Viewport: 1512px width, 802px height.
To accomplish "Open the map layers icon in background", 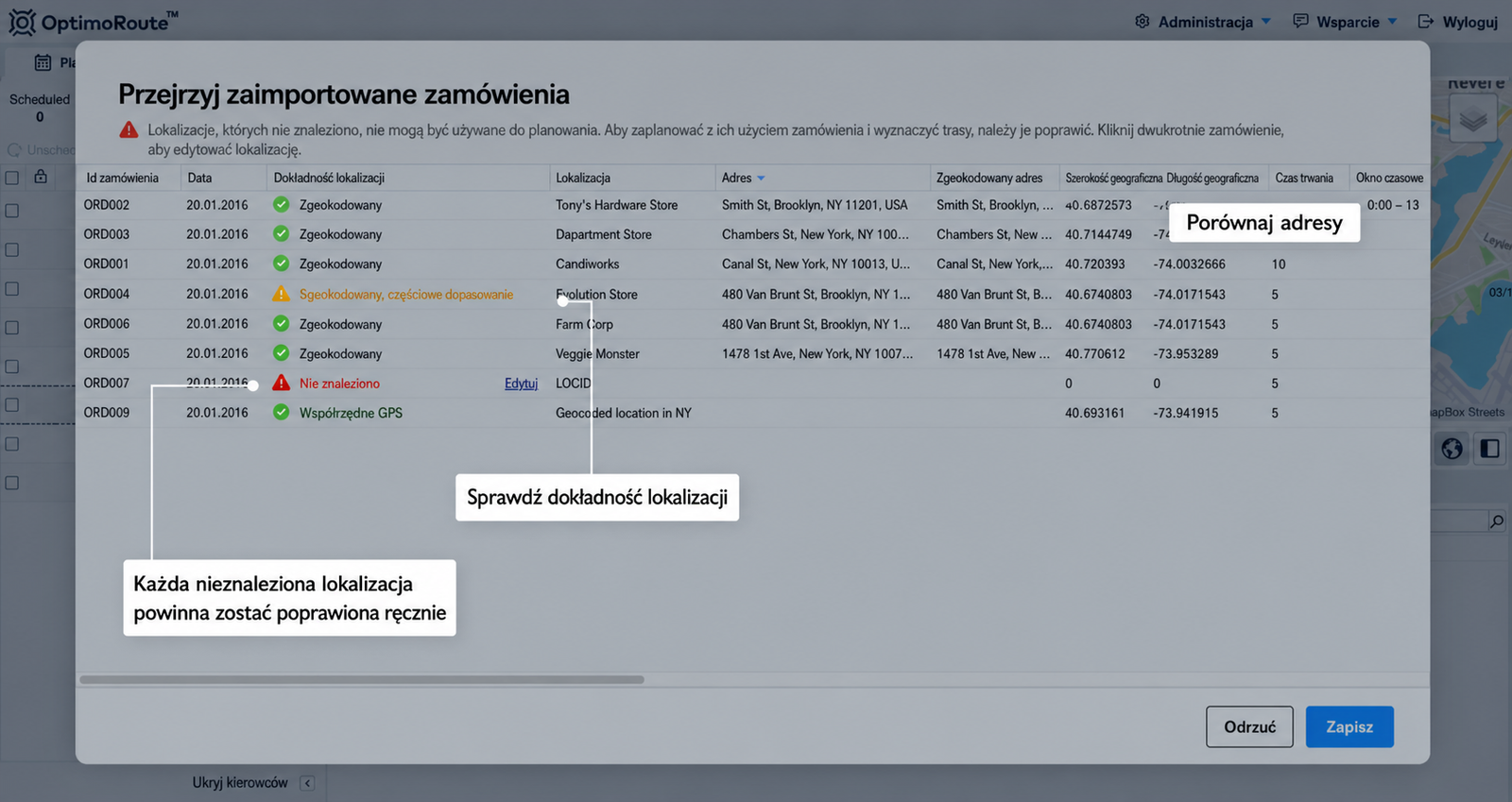I will tap(1472, 120).
